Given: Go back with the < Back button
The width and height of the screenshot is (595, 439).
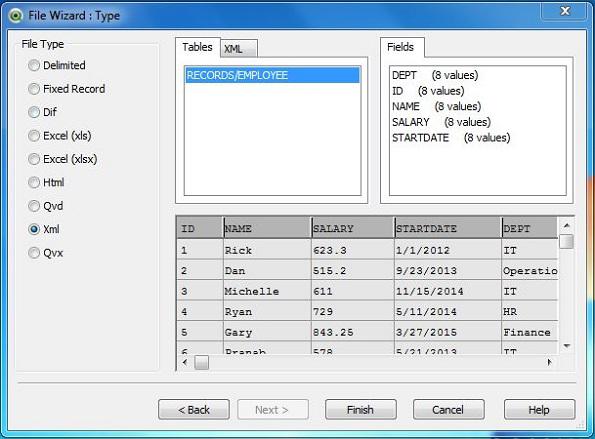Looking at the screenshot, I should 194,410.
